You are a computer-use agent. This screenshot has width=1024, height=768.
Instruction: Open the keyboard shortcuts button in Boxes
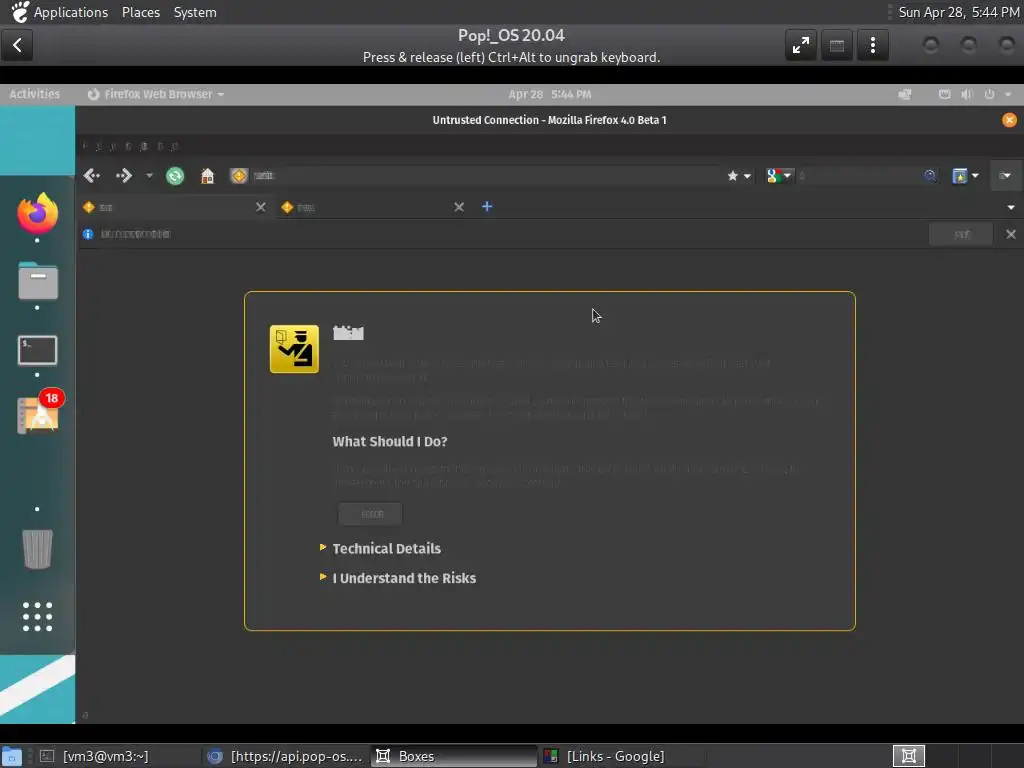[837, 45]
